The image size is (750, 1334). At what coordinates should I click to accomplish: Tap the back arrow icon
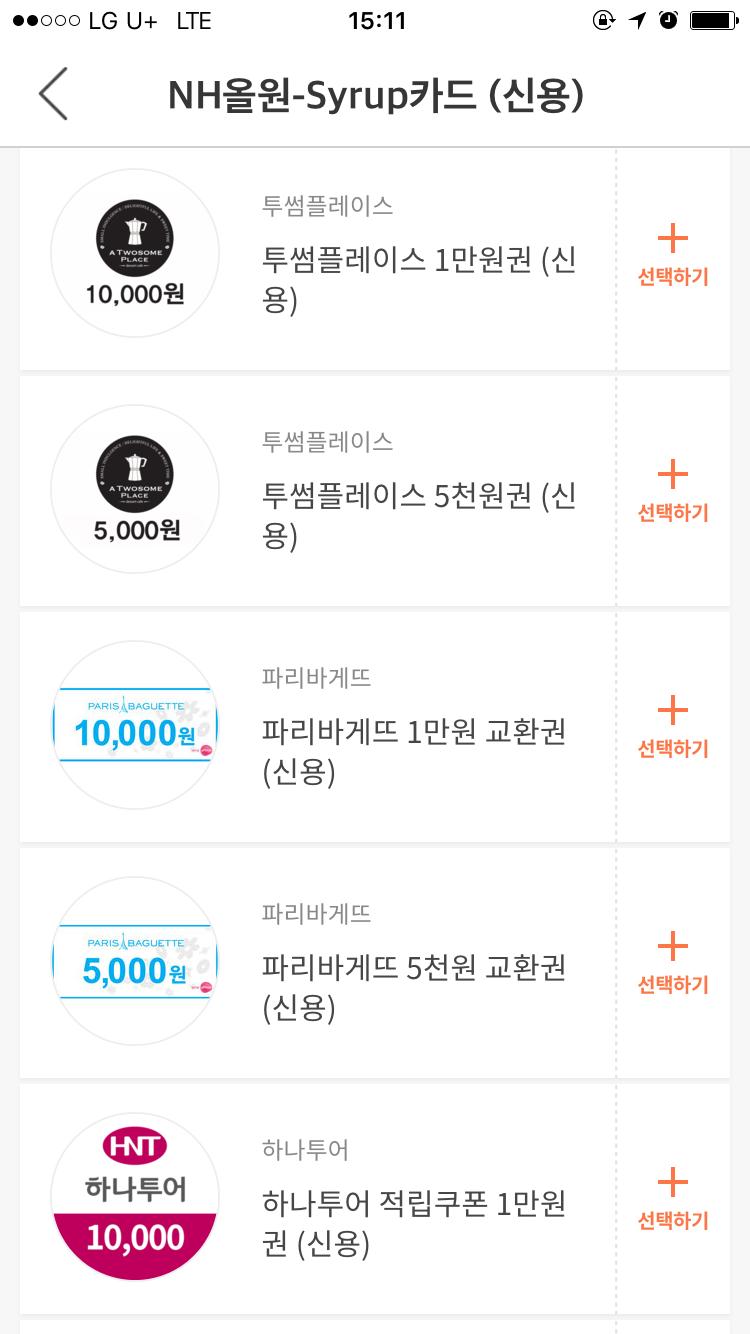(53, 94)
